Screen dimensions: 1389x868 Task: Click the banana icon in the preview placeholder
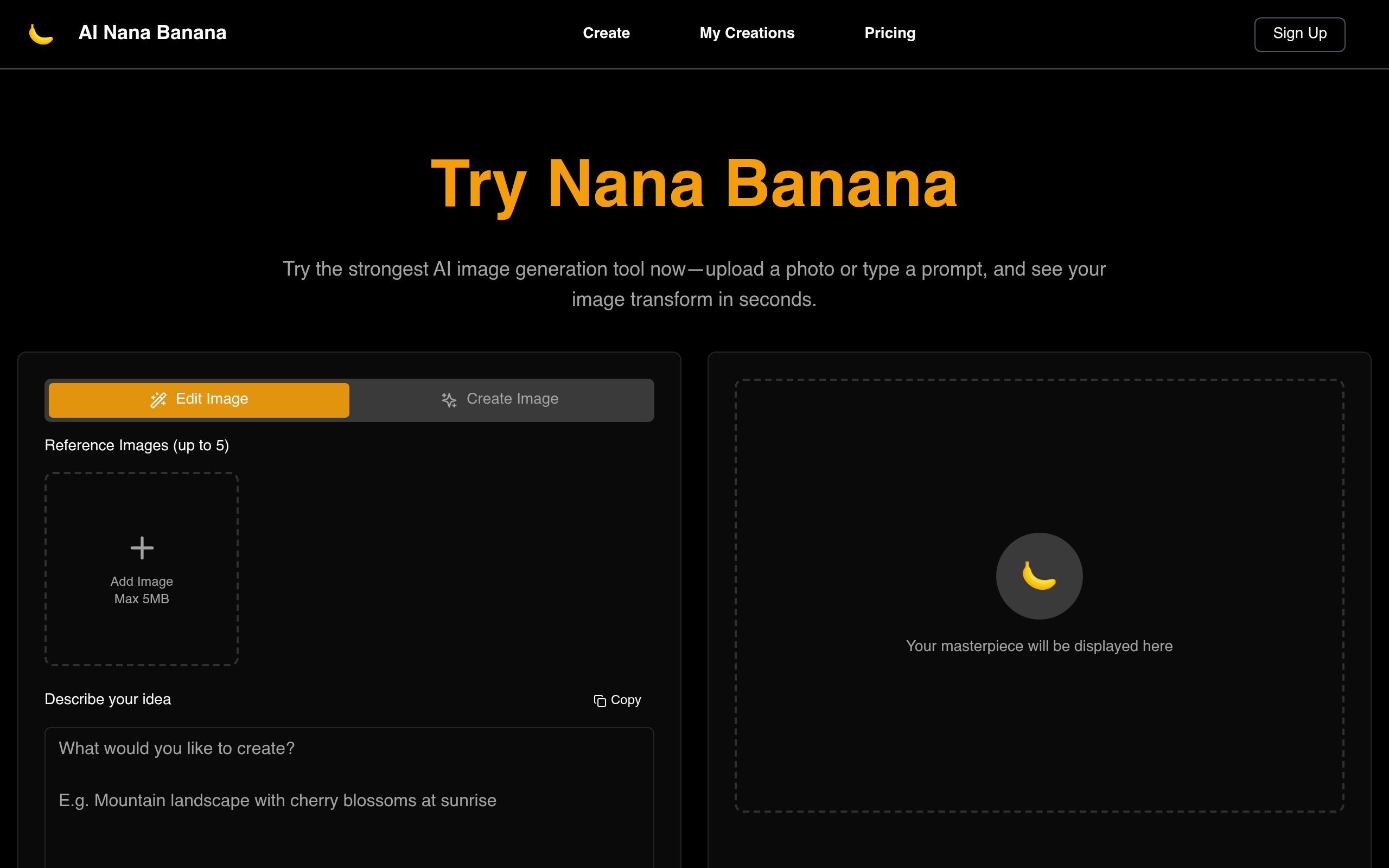[1039, 576]
